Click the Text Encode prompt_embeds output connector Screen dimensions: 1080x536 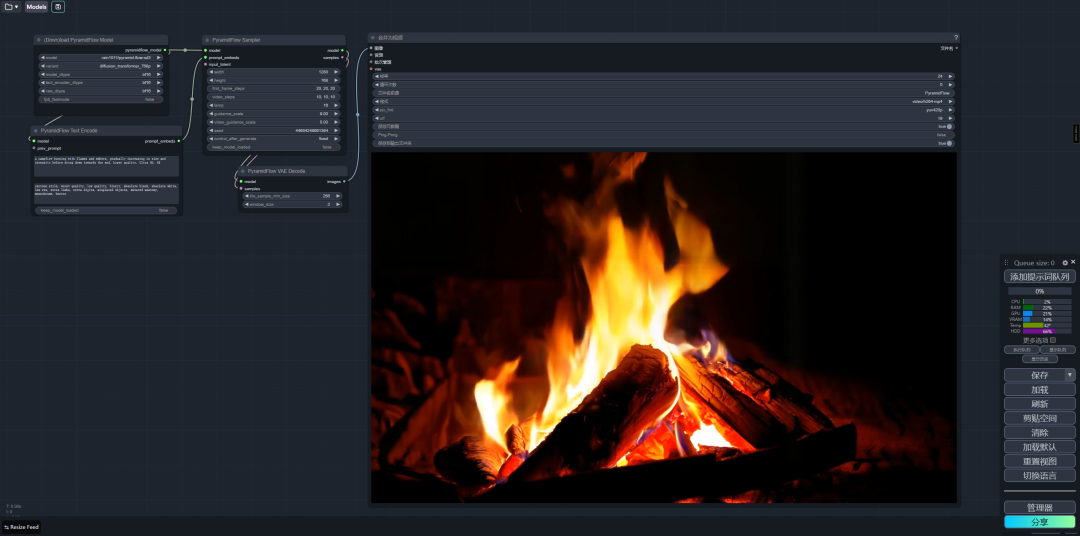(x=179, y=141)
